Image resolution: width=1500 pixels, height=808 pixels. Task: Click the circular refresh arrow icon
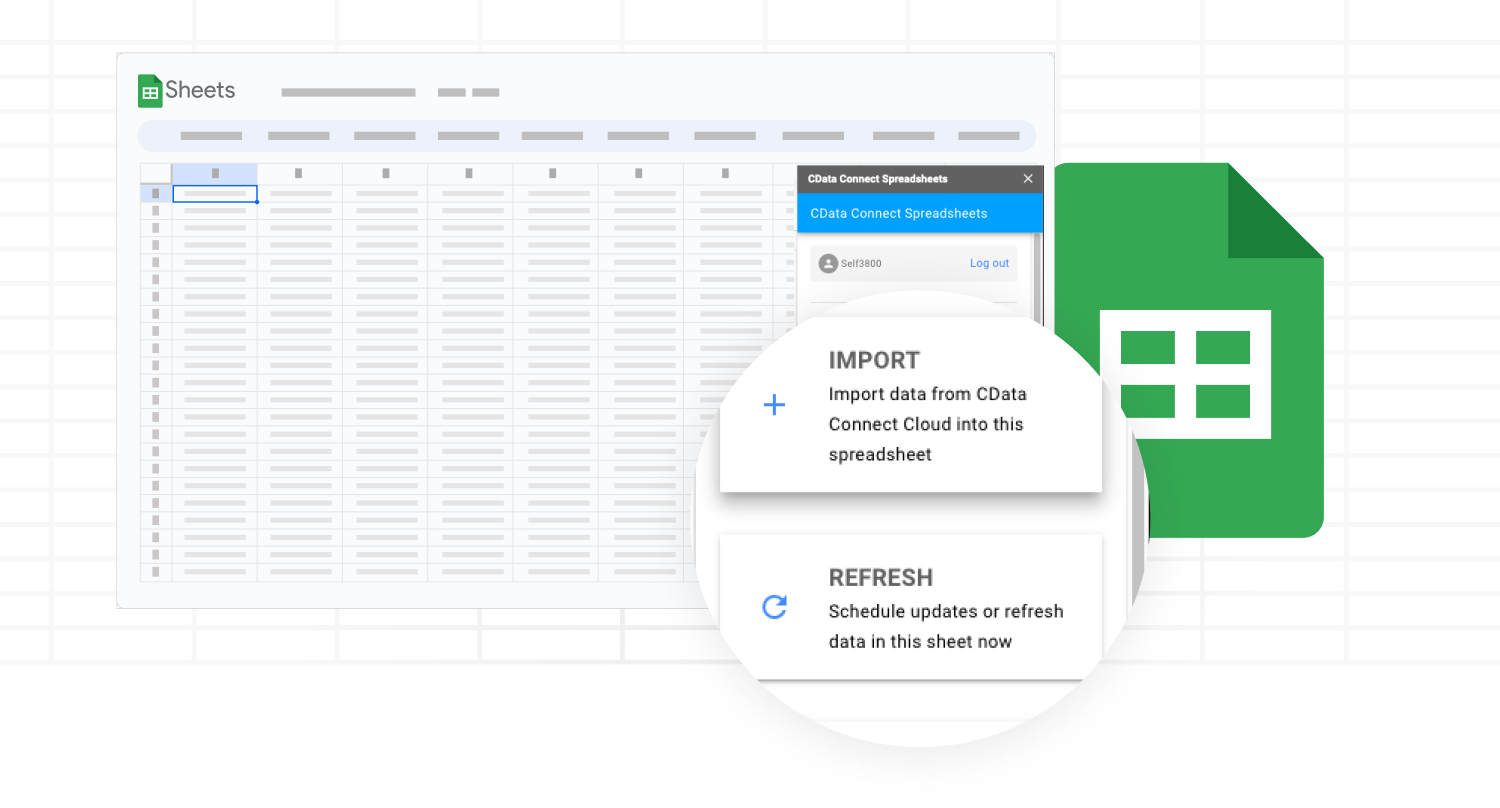[774, 608]
